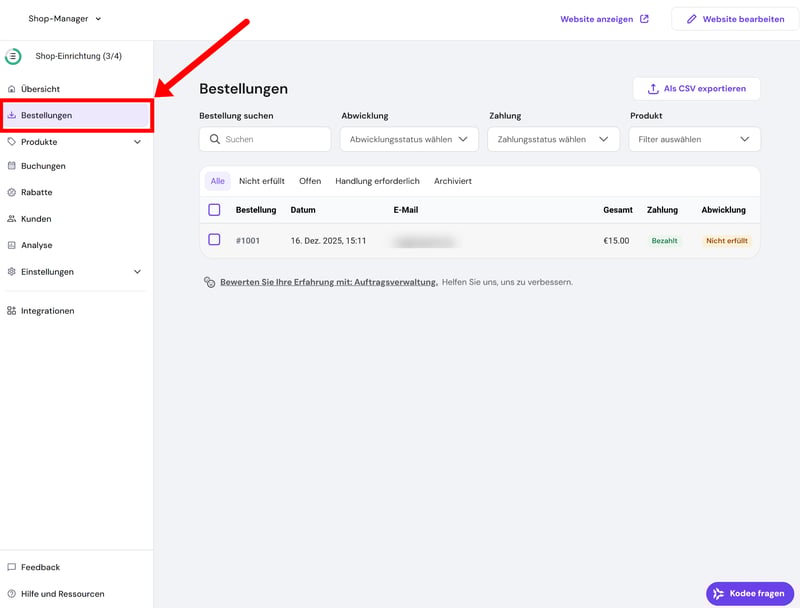Click the Hilfe und Ressourcen question icon
The width and height of the screenshot is (800, 608).
click(12, 594)
